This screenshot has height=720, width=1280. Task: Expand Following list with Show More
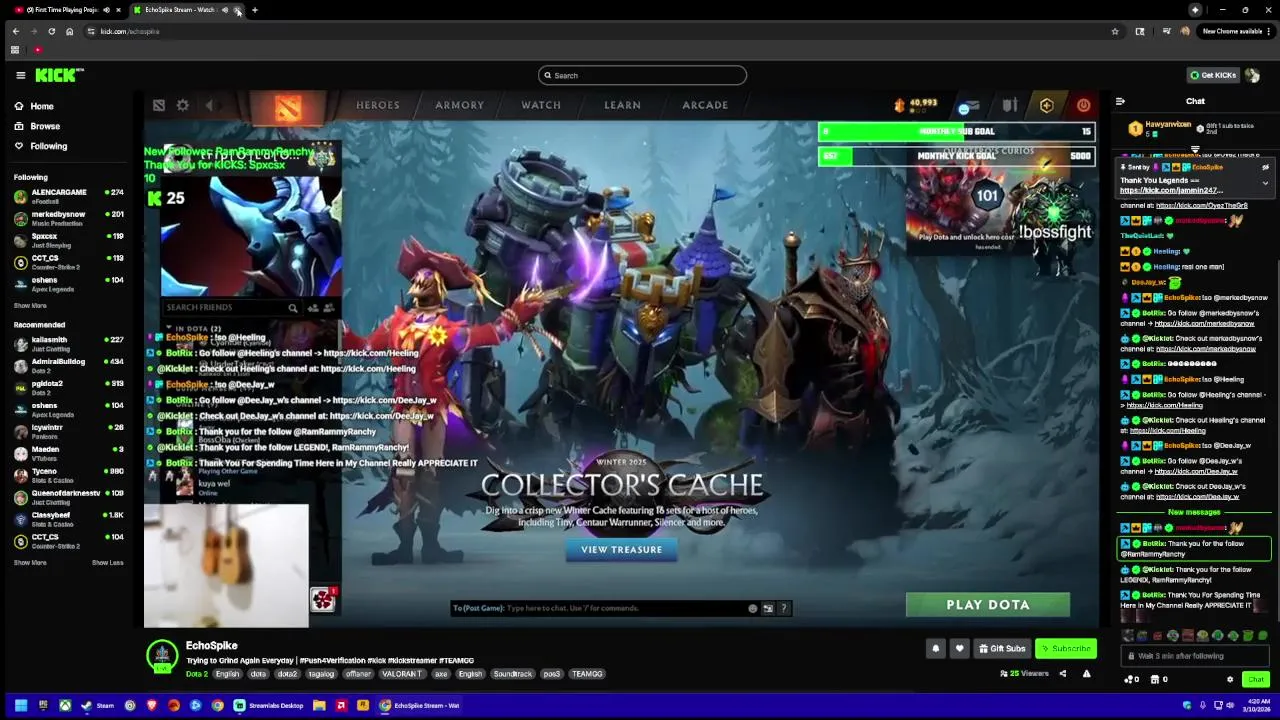tap(30, 305)
